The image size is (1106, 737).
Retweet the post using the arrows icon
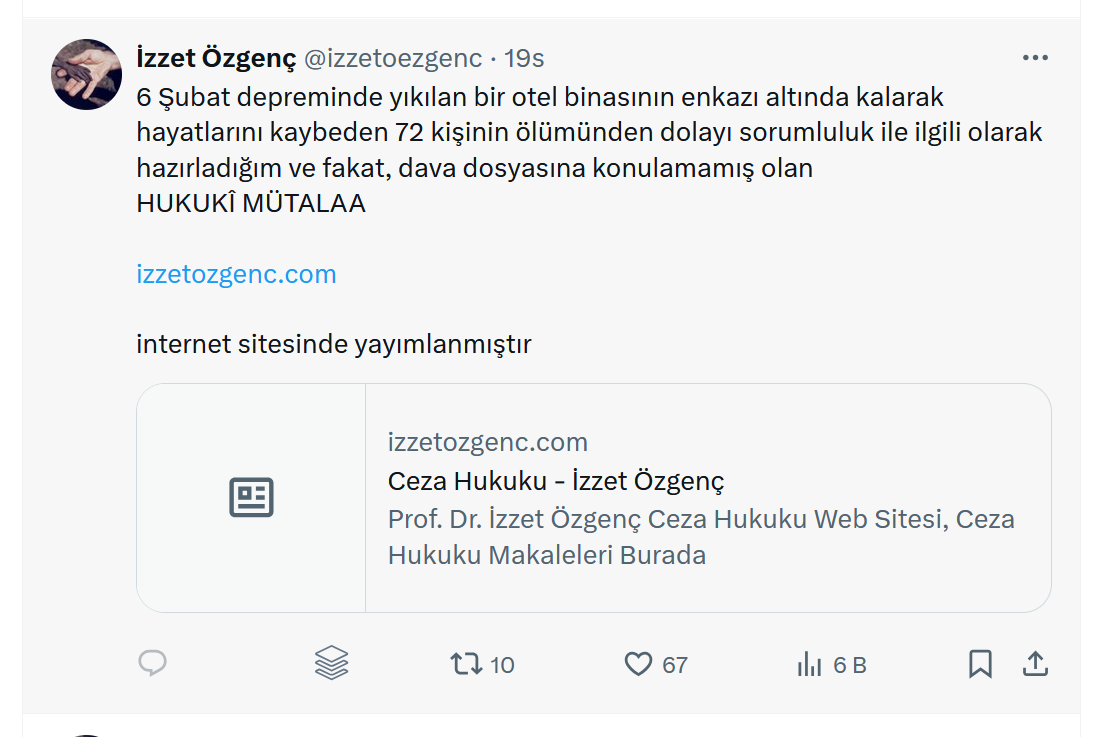point(467,663)
